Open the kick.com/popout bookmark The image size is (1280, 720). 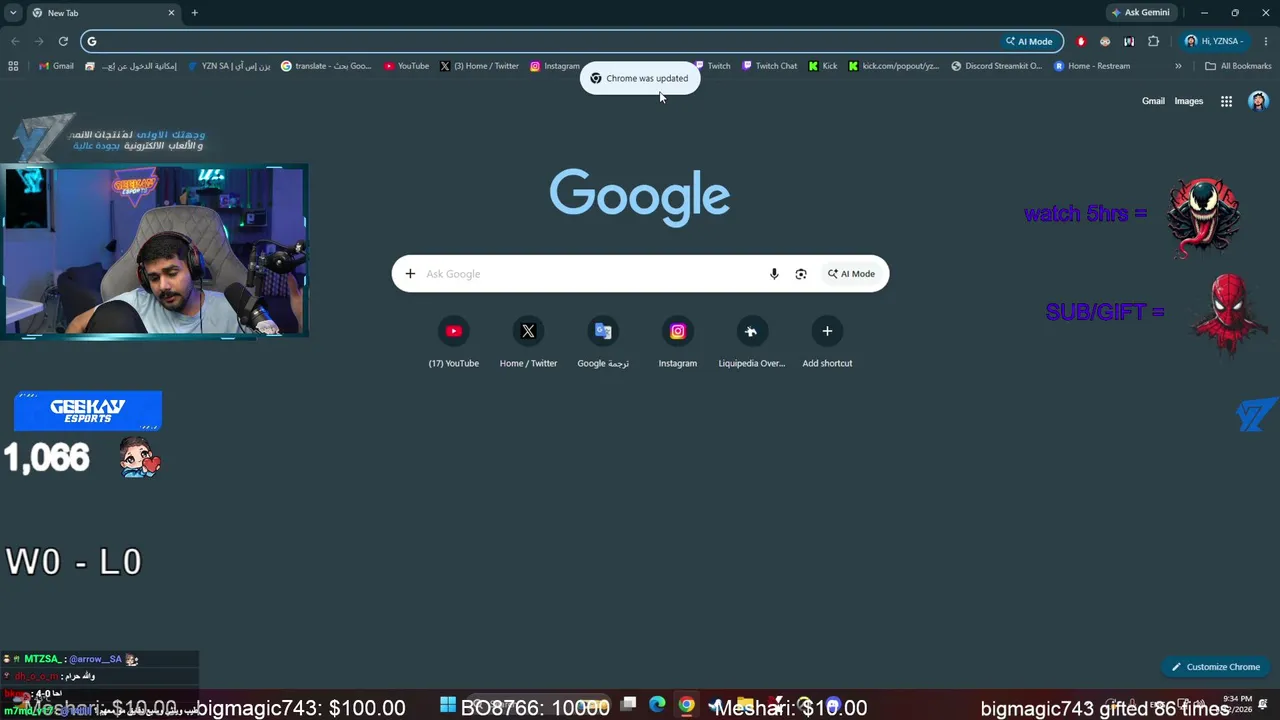[x=893, y=66]
